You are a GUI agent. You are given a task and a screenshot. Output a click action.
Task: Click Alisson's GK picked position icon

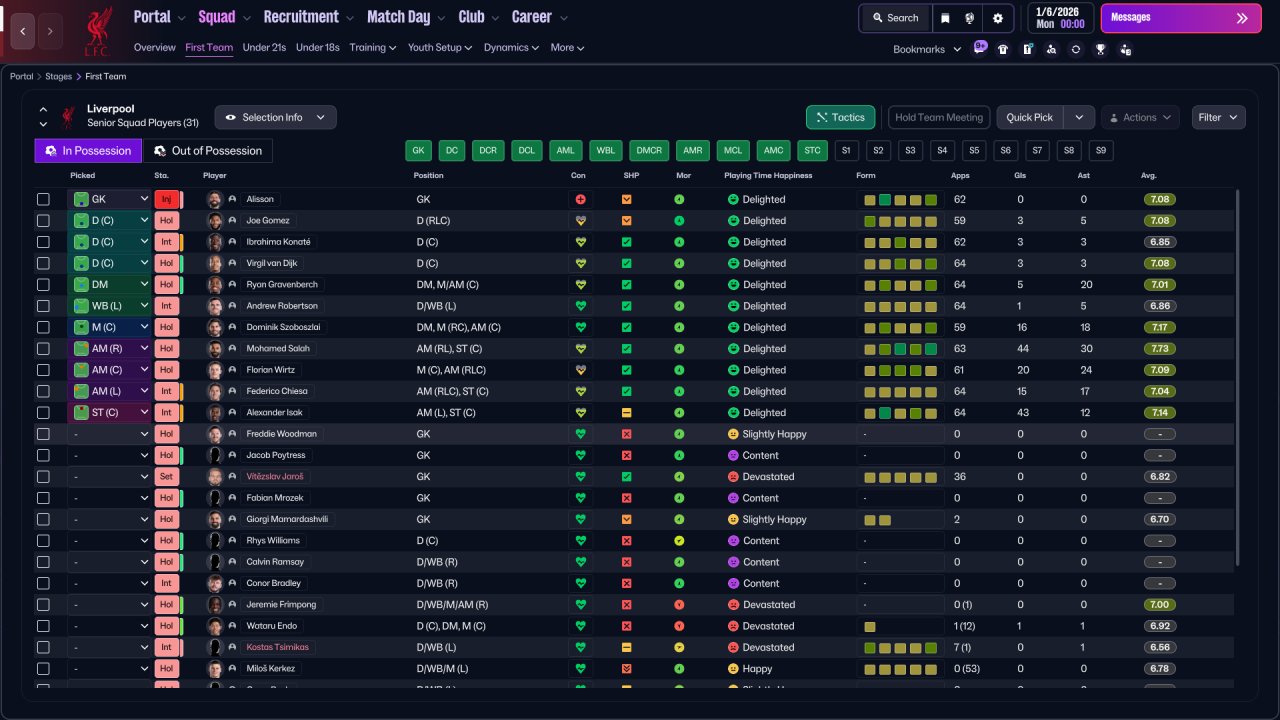(x=82, y=199)
